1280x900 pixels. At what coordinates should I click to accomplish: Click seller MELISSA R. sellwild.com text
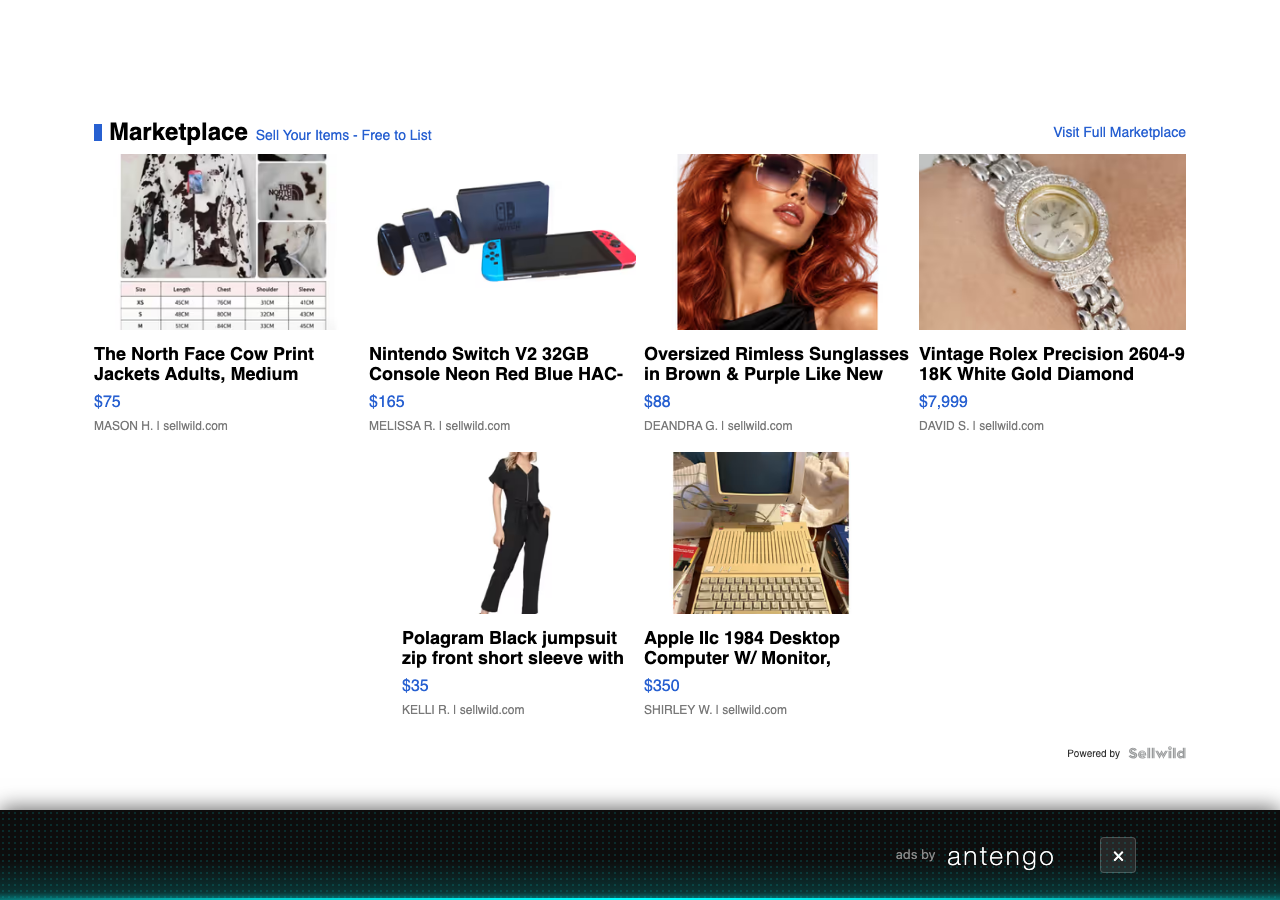[440, 426]
